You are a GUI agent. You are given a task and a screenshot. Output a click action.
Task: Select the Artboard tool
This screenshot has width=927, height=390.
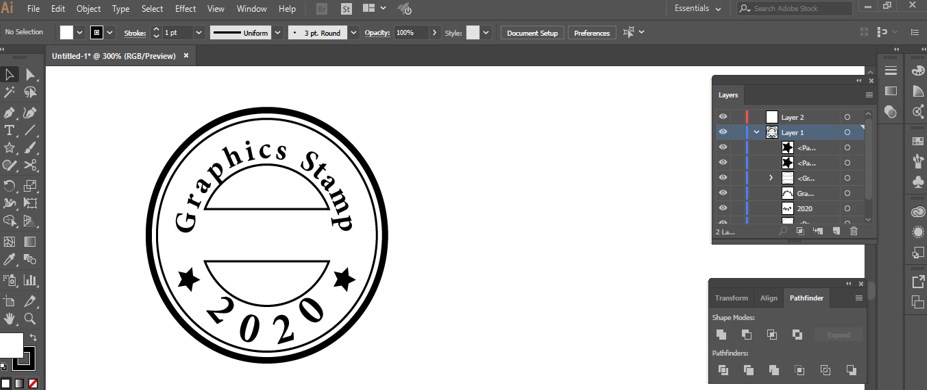pyautogui.click(x=9, y=301)
